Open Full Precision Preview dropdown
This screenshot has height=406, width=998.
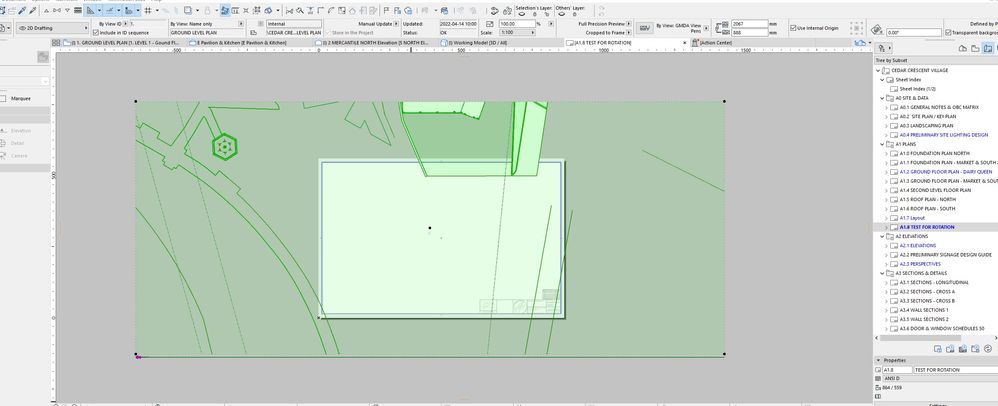coord(629,24)
